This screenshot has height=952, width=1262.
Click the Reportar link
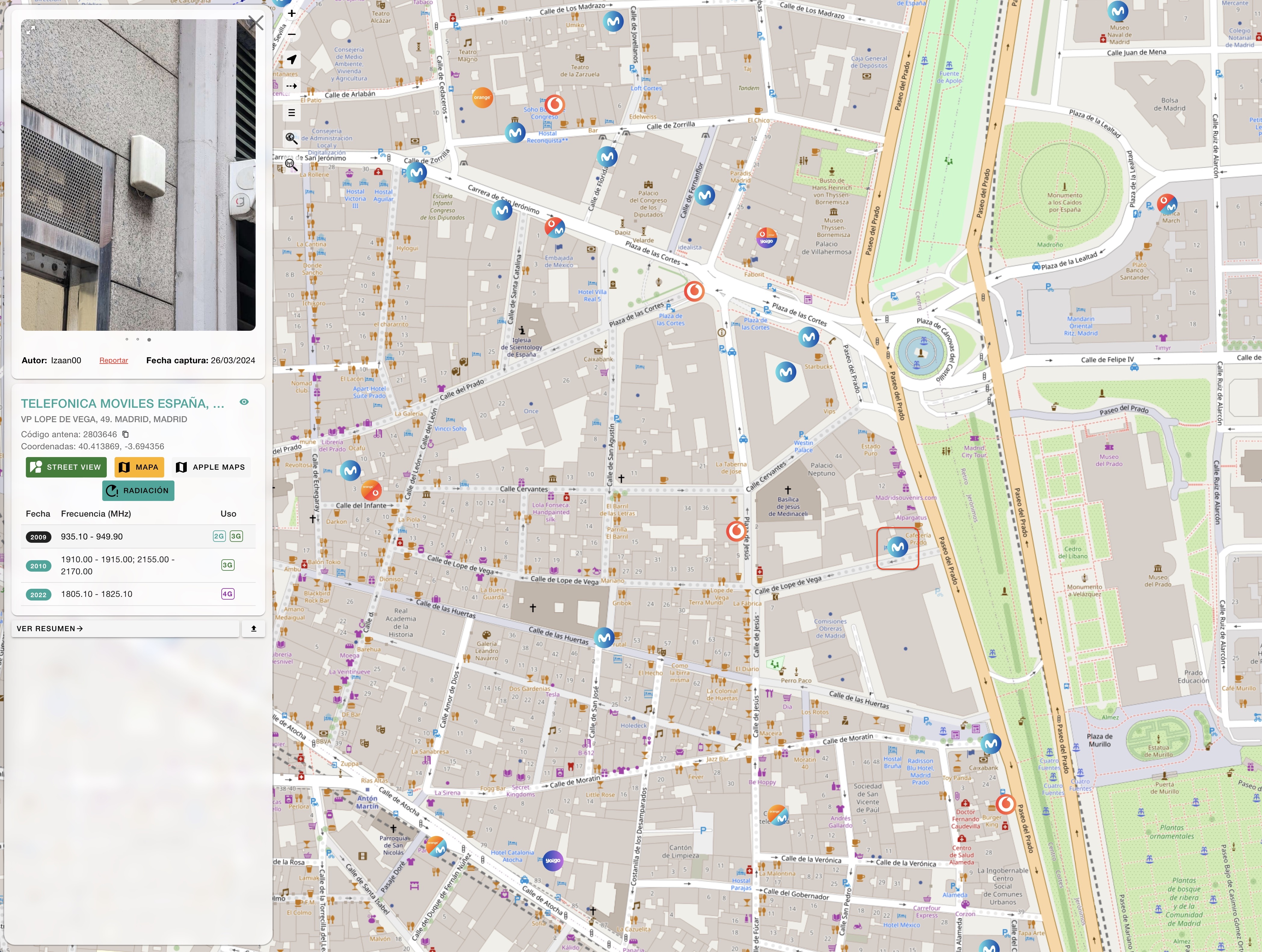(x=113, y=361)
